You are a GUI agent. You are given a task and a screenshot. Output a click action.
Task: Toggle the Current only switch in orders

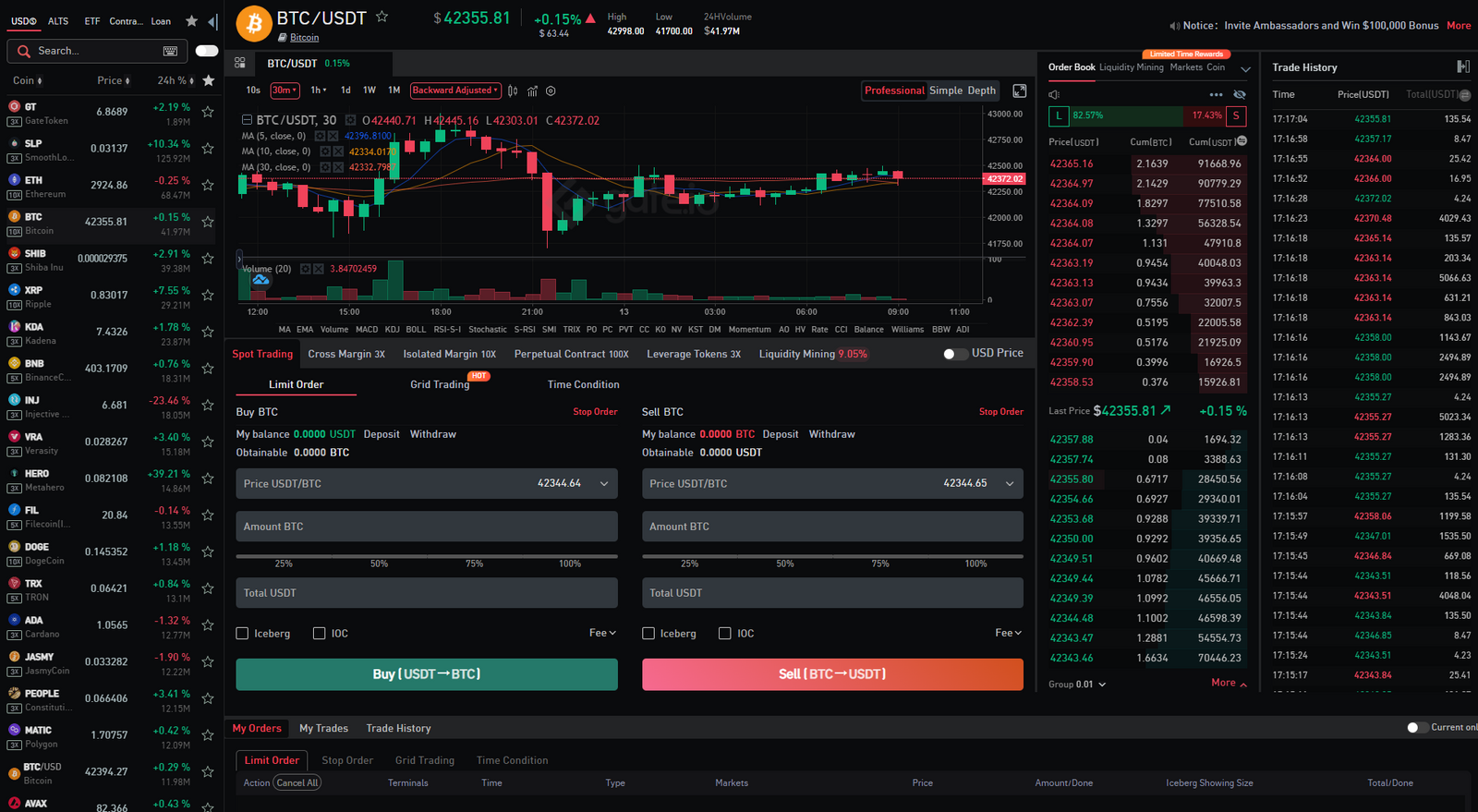coord(1417,728)
